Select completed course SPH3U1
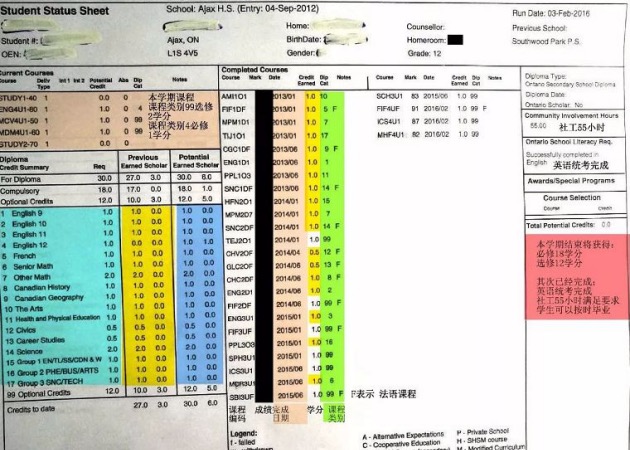The height and width of the screenshot is (450, 630). [x=241, y=357]
